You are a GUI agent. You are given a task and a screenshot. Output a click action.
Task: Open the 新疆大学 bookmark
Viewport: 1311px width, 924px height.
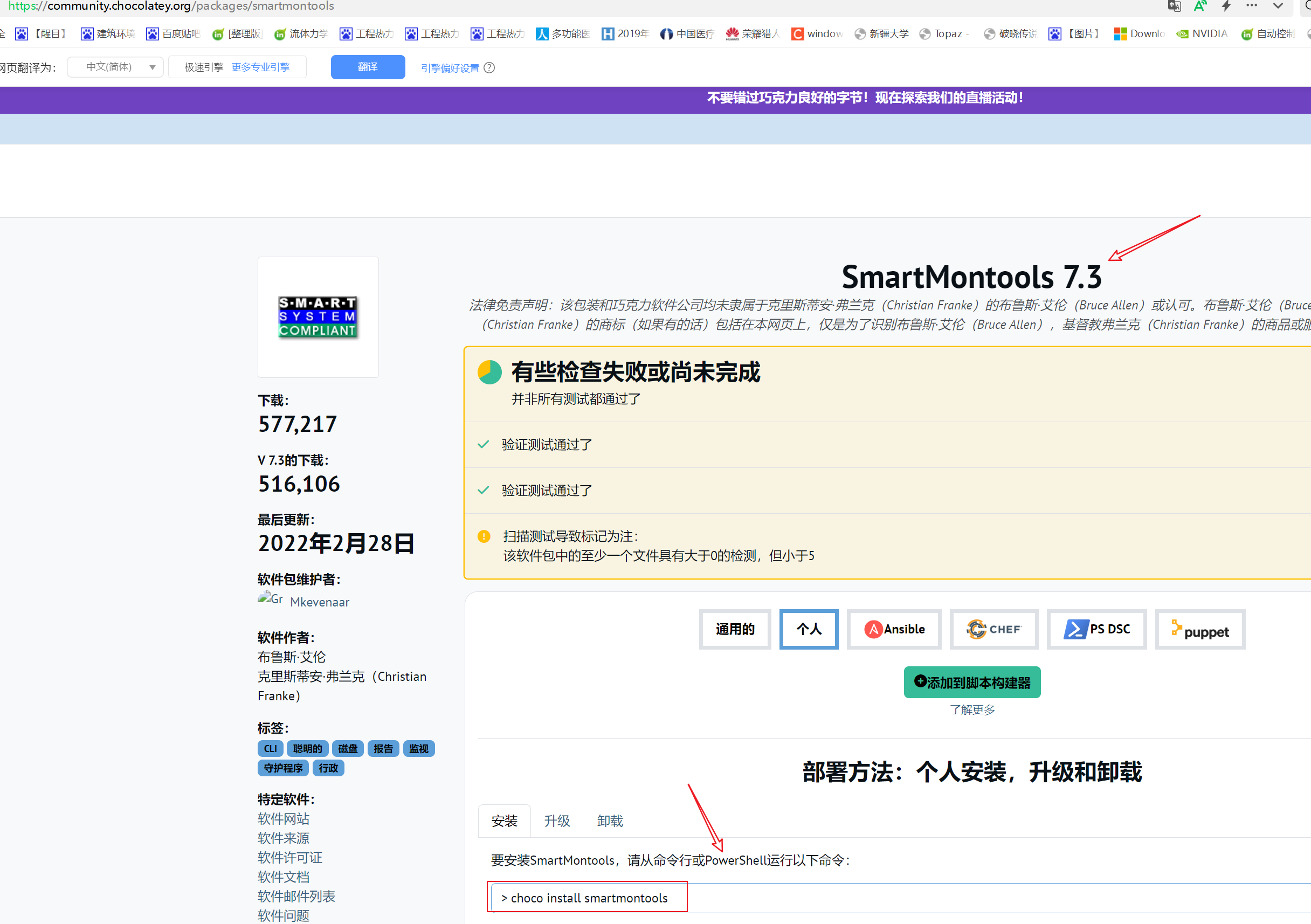click(x=881, y=34)
